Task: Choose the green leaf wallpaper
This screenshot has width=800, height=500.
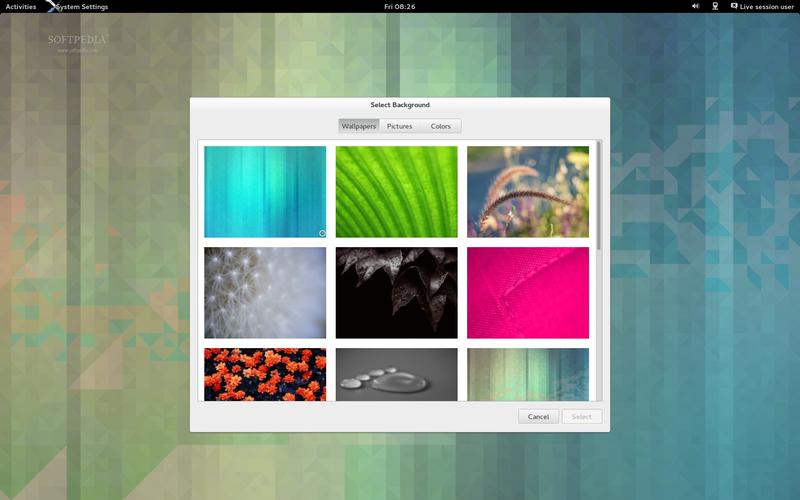Action: [x=396, y=192]
